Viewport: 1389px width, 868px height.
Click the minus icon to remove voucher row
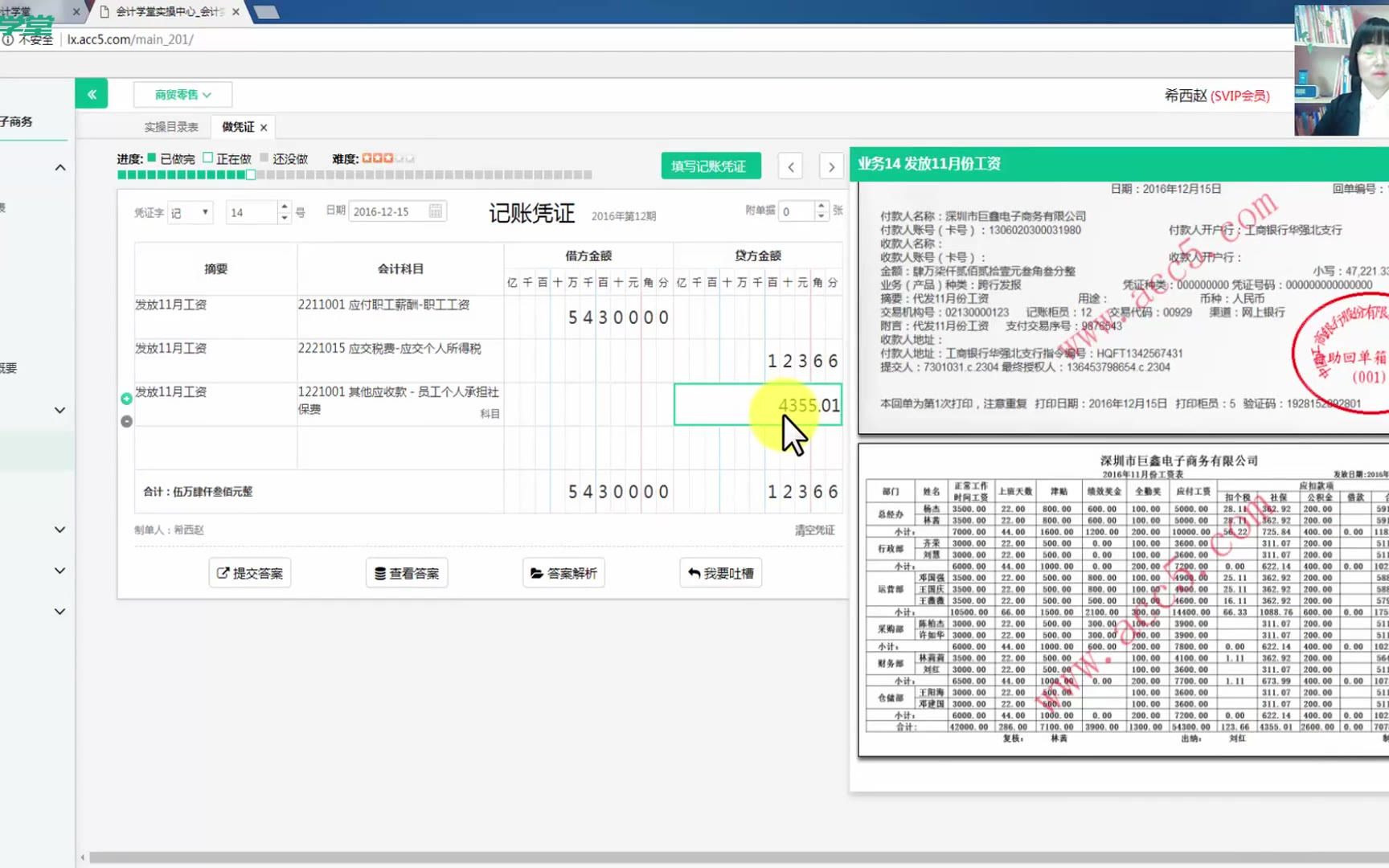pos(126,420)
